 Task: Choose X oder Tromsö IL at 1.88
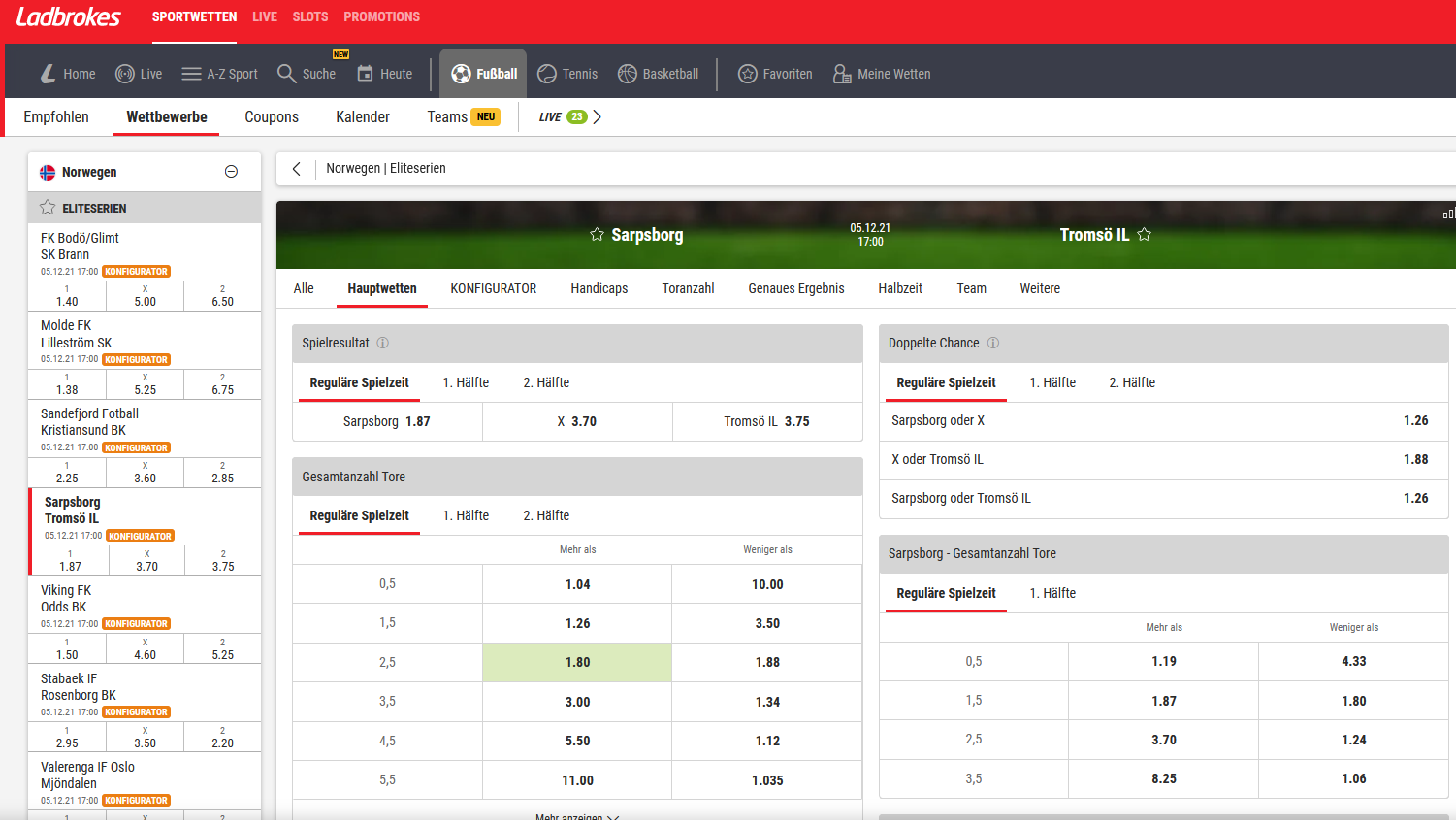(x=1164, y=460)
